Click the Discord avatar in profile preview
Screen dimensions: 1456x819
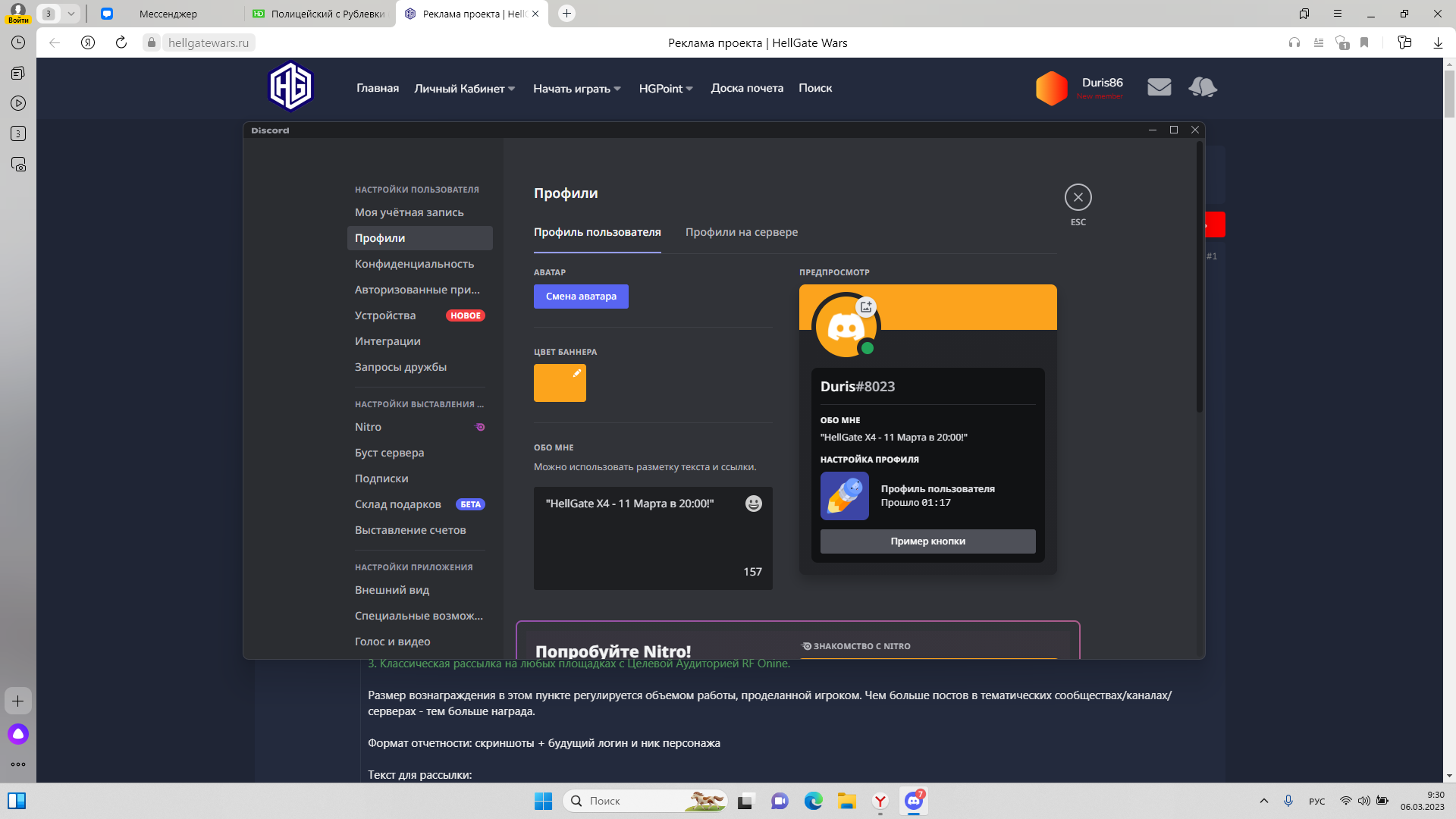pos(846,327)
